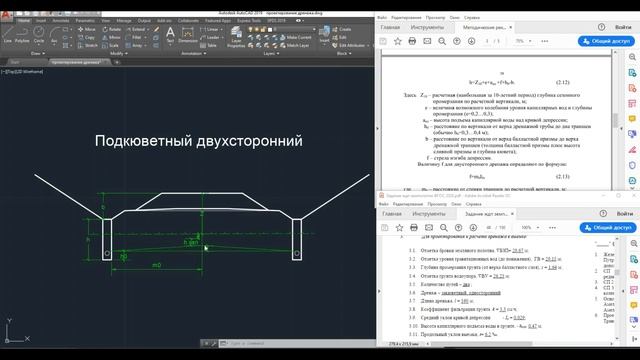Screen dimensions: 640x360
Task: Open the layer name dropdown list
Action: tap(314, 29)
